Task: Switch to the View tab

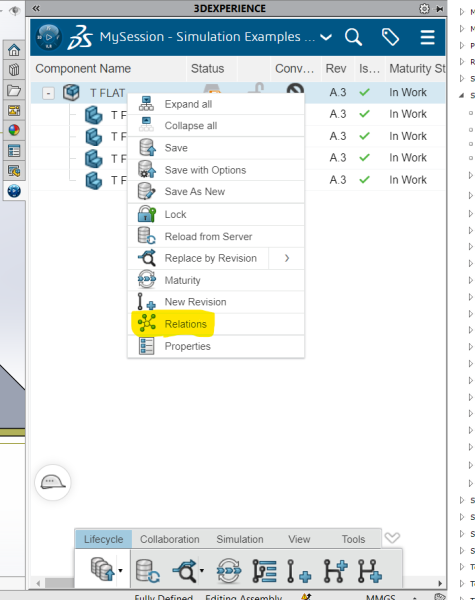Action: tap(299, 539)
